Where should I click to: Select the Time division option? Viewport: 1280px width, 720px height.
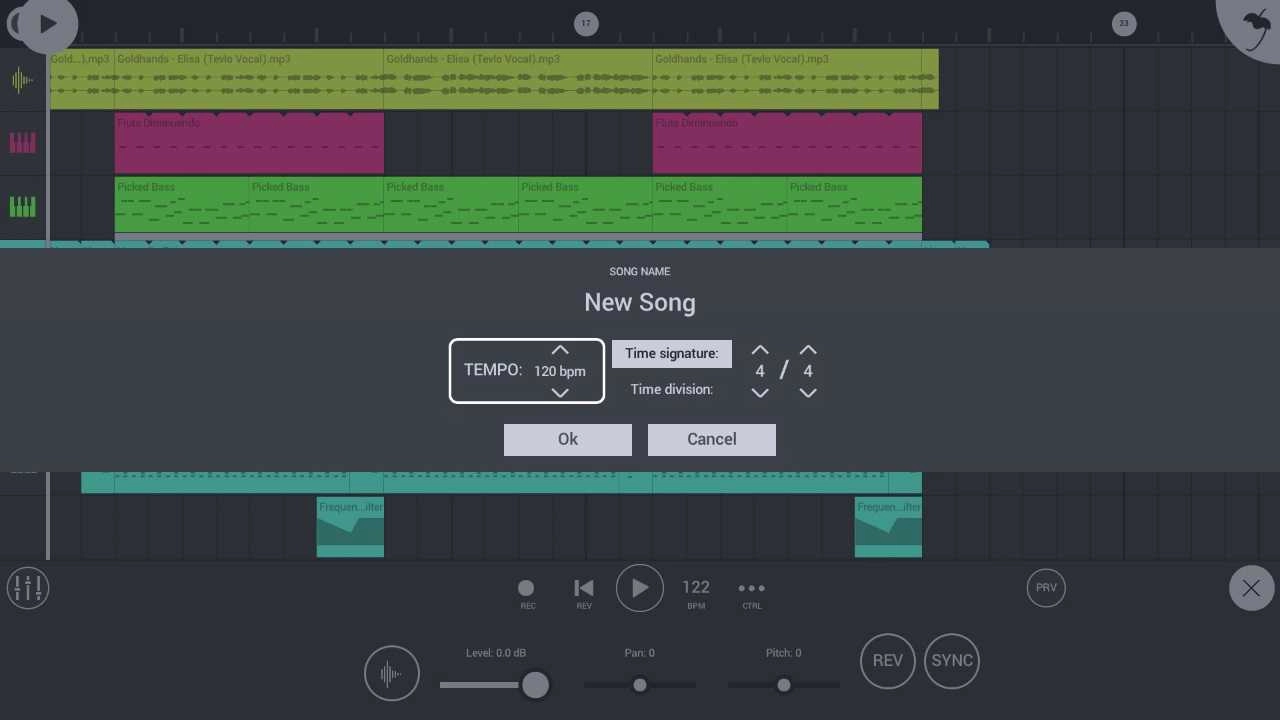(672, 389)
